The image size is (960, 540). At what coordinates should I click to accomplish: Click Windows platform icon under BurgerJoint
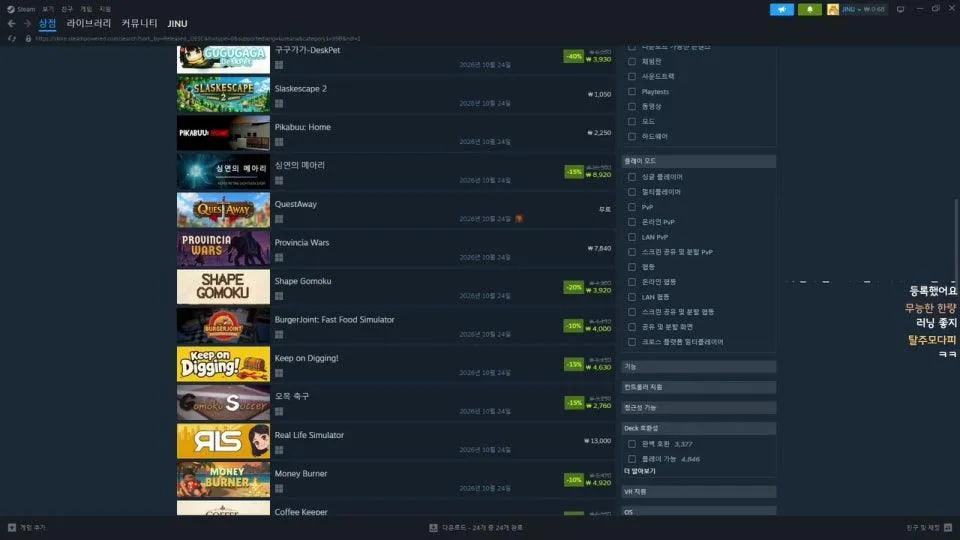coord(279,335)
